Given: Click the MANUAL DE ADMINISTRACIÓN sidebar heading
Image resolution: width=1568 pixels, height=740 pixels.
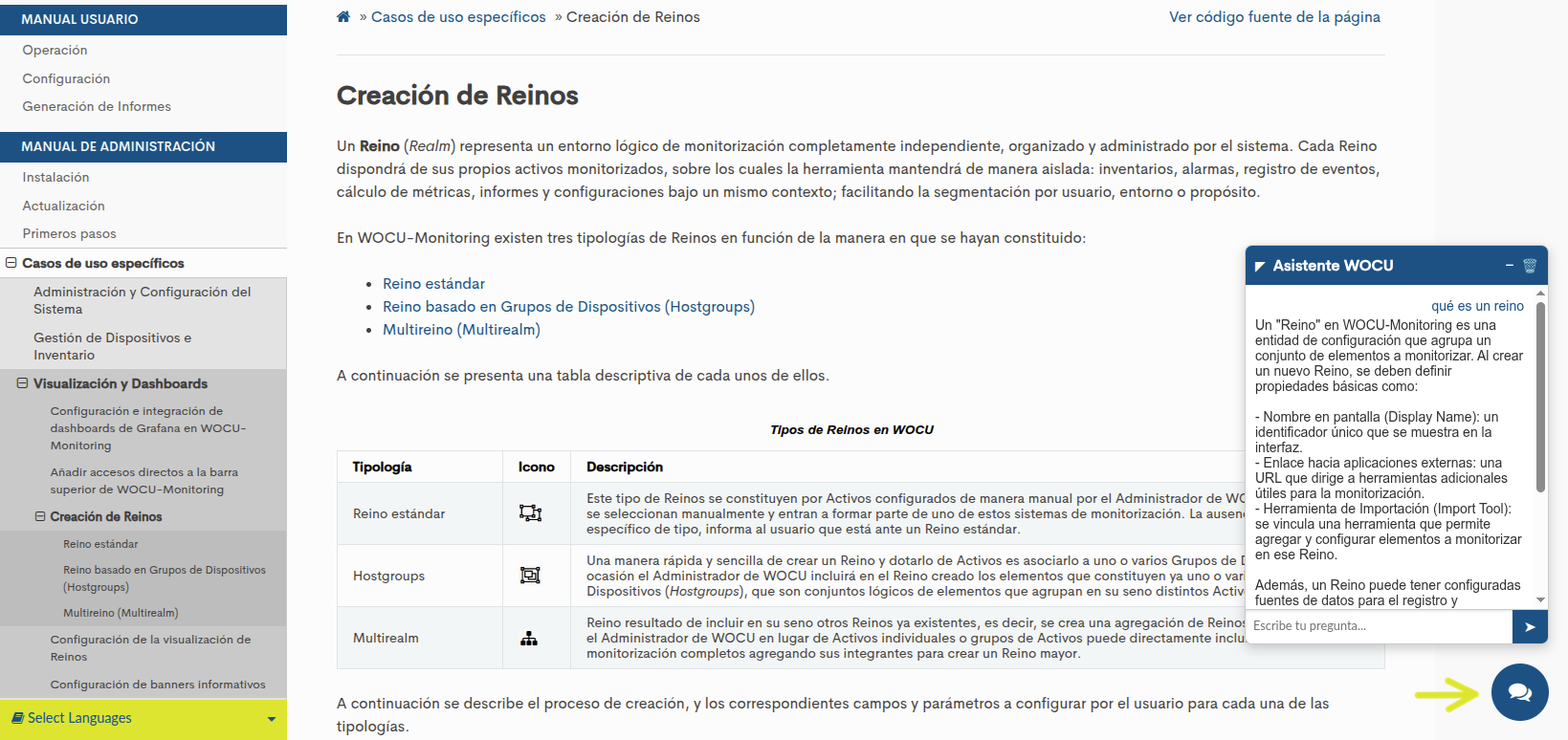Looking at the screenshot, I should tap(144, 146).
